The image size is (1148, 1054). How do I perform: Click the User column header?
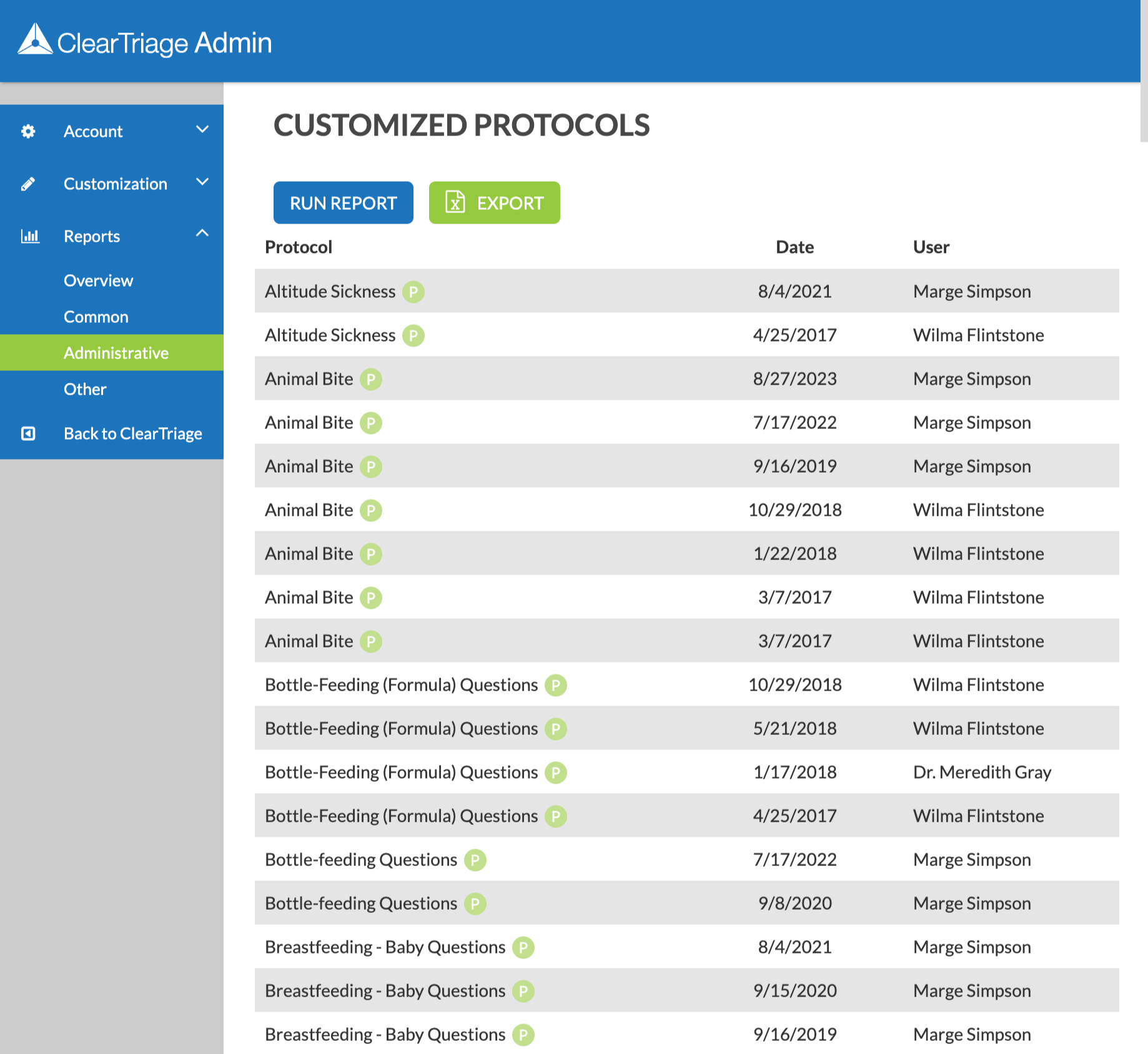[x=931, y=247]
